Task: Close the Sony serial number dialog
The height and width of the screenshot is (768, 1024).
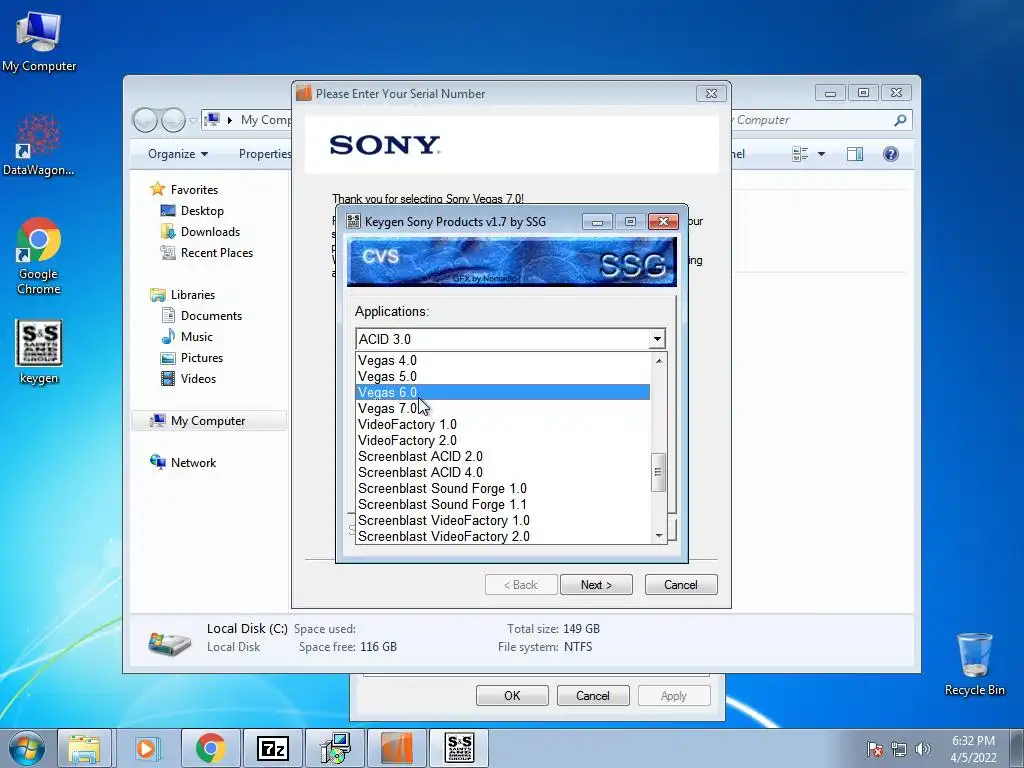Action: click(711, 93)
